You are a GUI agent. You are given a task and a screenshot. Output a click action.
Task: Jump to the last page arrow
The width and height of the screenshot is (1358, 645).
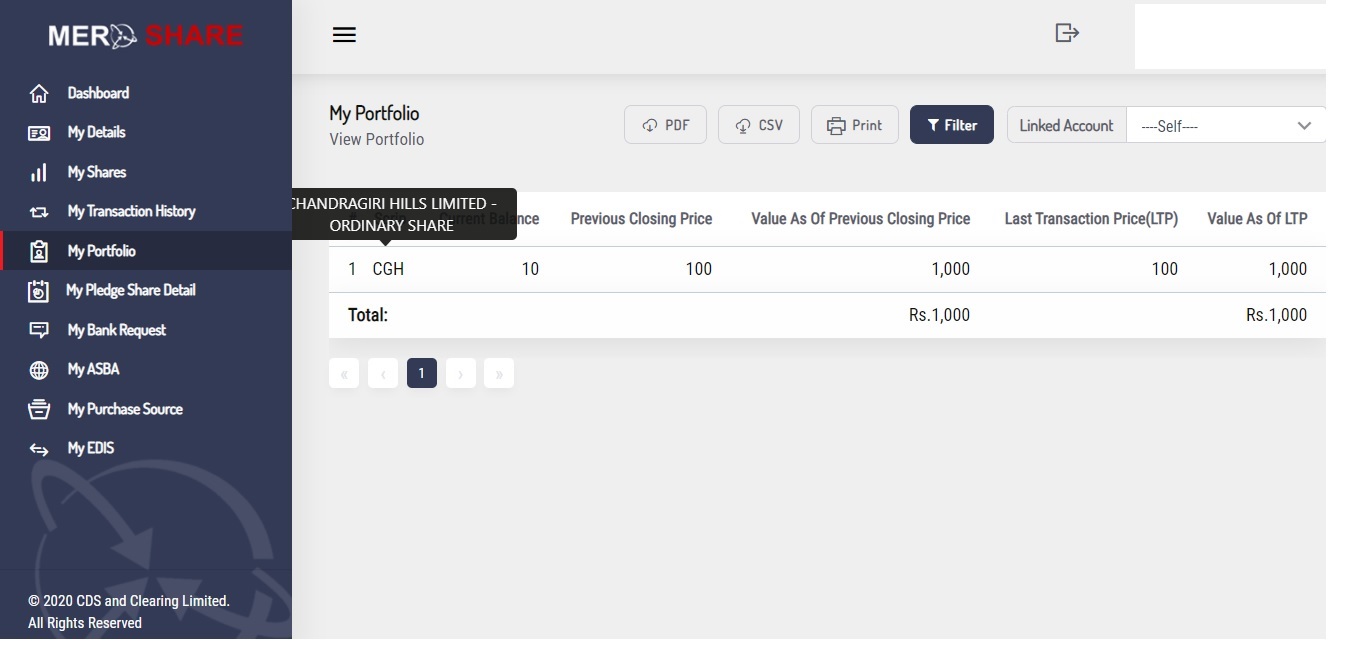click(498, 374)
